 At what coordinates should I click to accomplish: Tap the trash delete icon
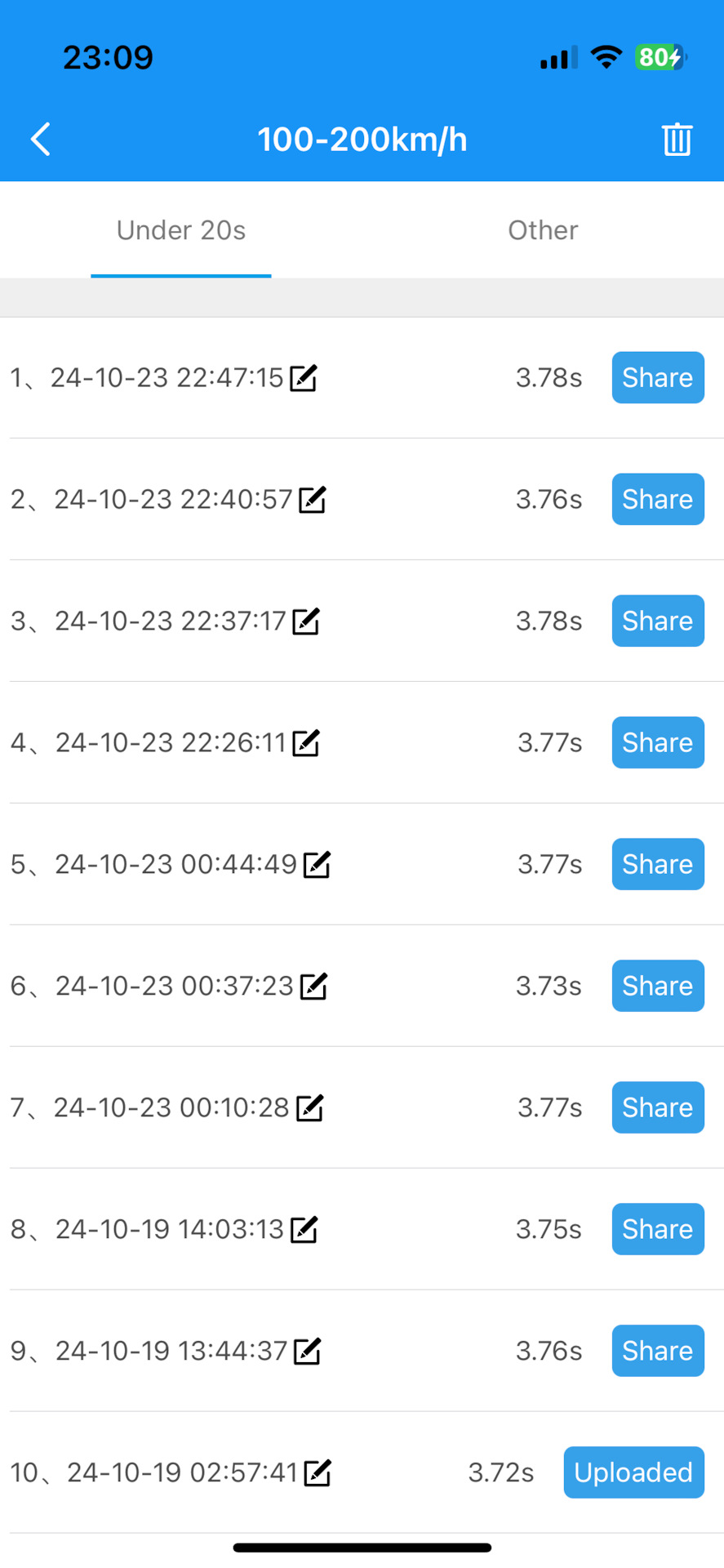677,139
